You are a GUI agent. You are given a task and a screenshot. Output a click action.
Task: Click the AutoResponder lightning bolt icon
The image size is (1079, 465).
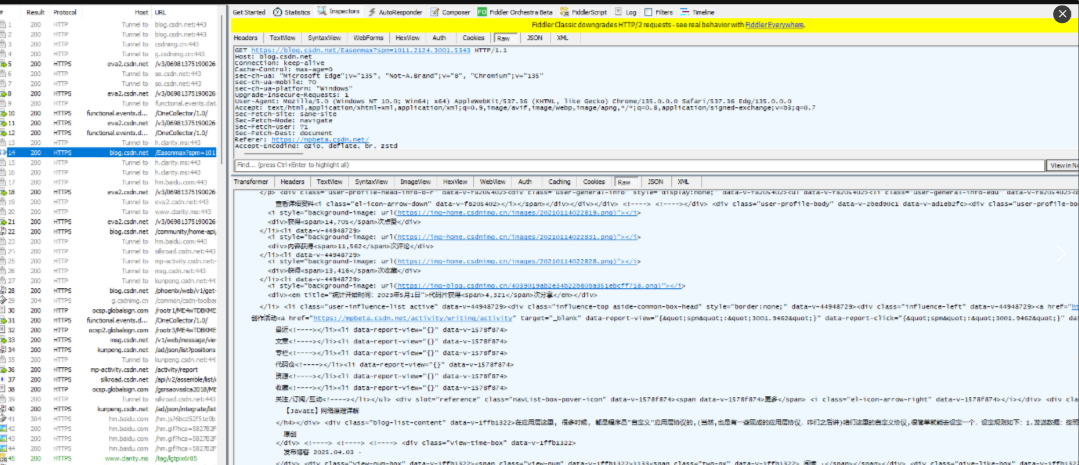coord(372,12)
